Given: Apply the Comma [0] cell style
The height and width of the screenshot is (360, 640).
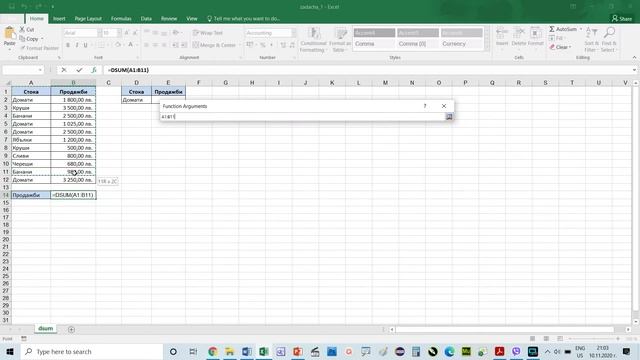Looking at the screenshot, I should (x=418, y=44).
